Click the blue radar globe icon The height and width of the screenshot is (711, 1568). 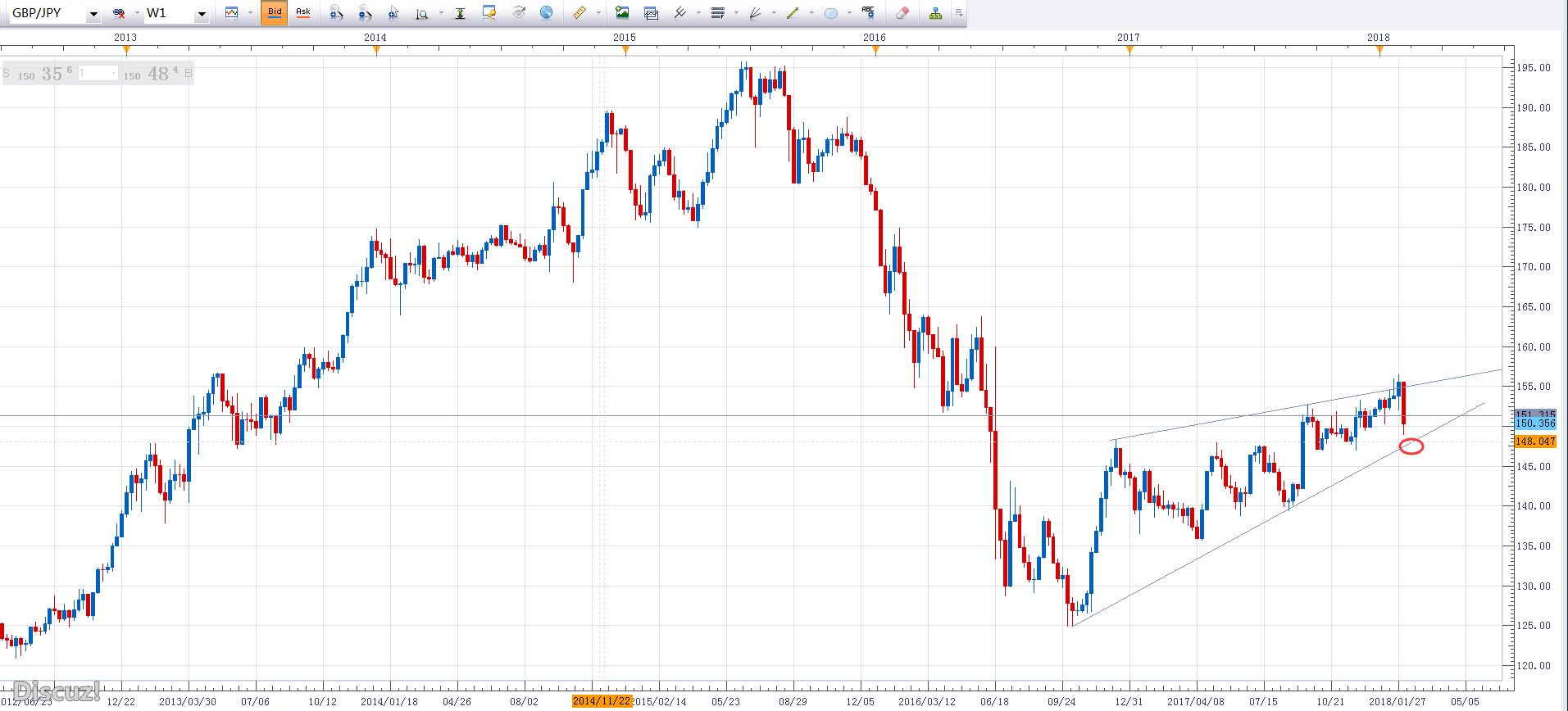pyautogui.click(x=547, y=13)
